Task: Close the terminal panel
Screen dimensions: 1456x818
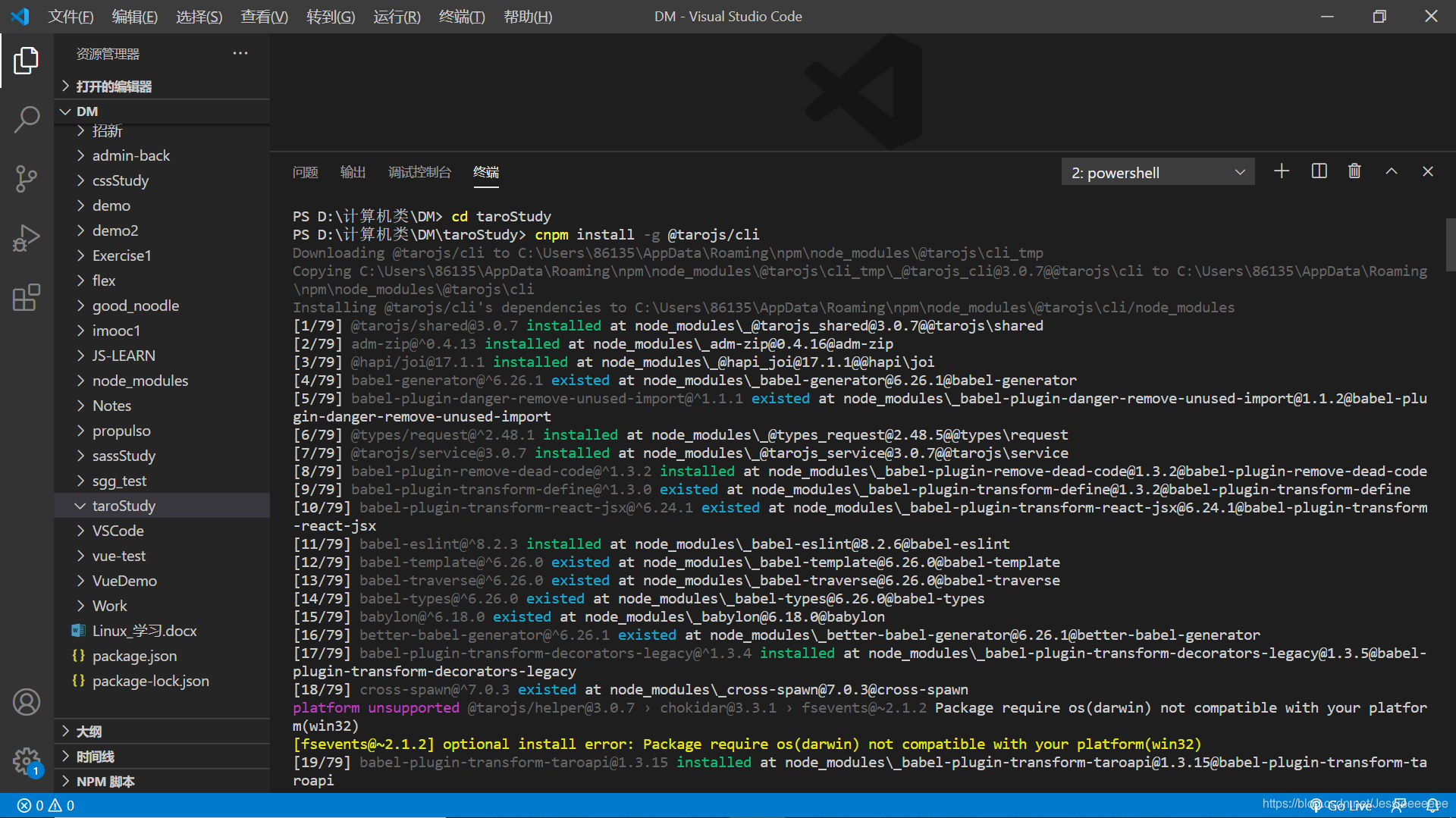Action: pos(1428,171)
